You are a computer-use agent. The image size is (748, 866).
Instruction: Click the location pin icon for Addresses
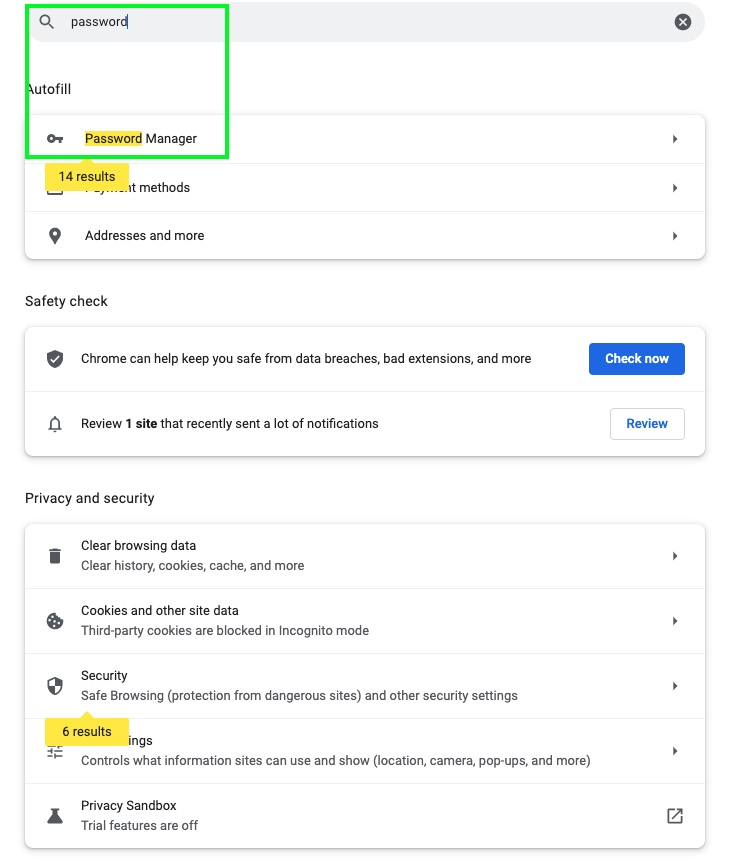click(x=55, y=236)
